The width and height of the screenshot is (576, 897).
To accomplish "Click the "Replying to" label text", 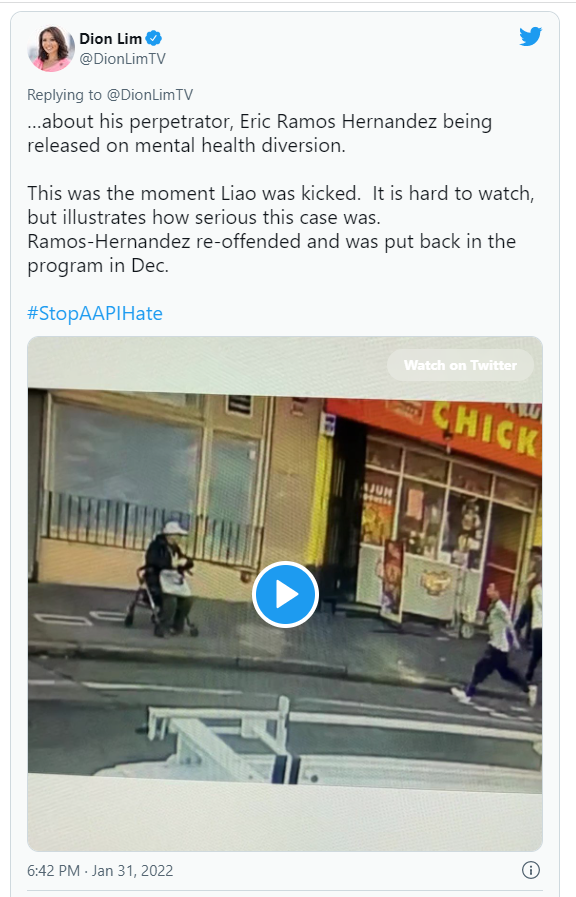I will coord(64,94).
